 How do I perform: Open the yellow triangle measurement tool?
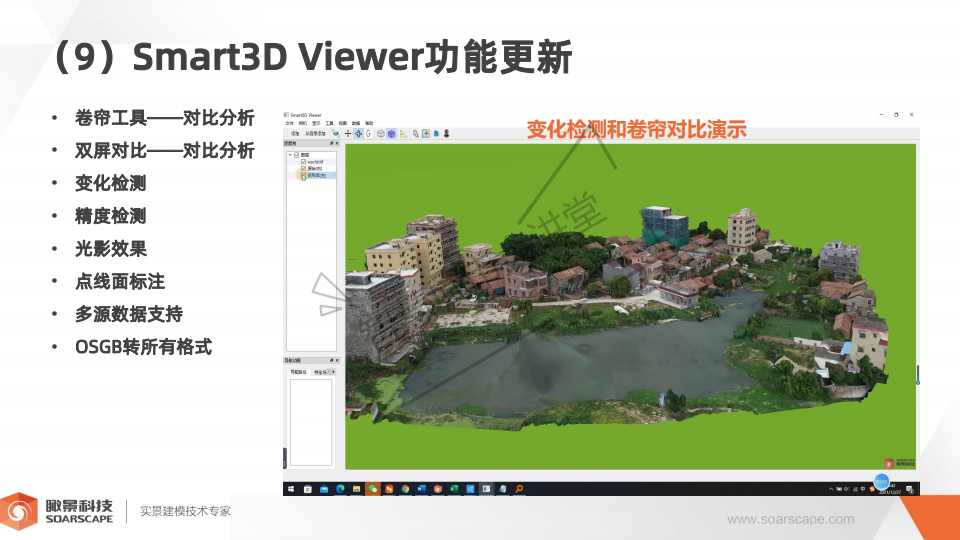403,133
